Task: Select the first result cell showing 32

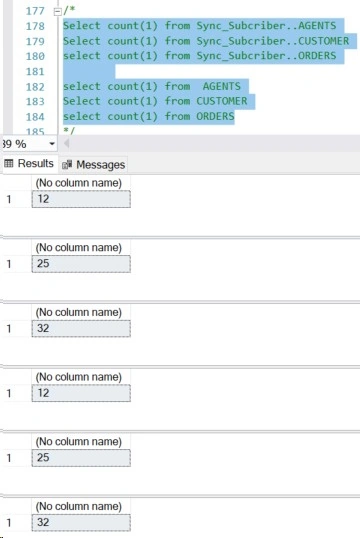Action: [81, 328]
